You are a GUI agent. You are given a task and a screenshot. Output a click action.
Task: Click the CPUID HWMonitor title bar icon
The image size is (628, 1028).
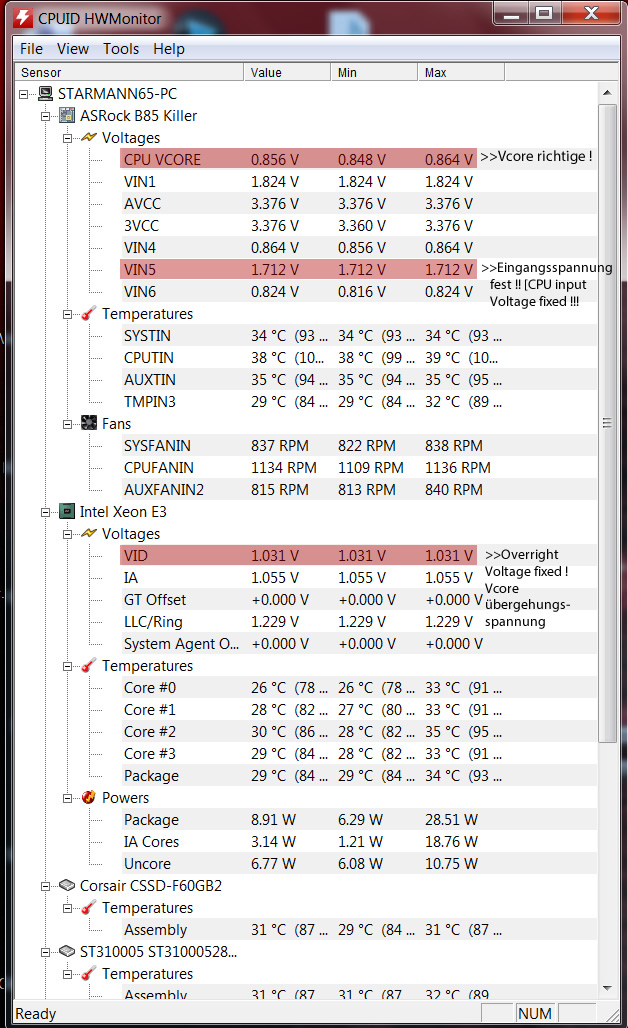point(23,18)
